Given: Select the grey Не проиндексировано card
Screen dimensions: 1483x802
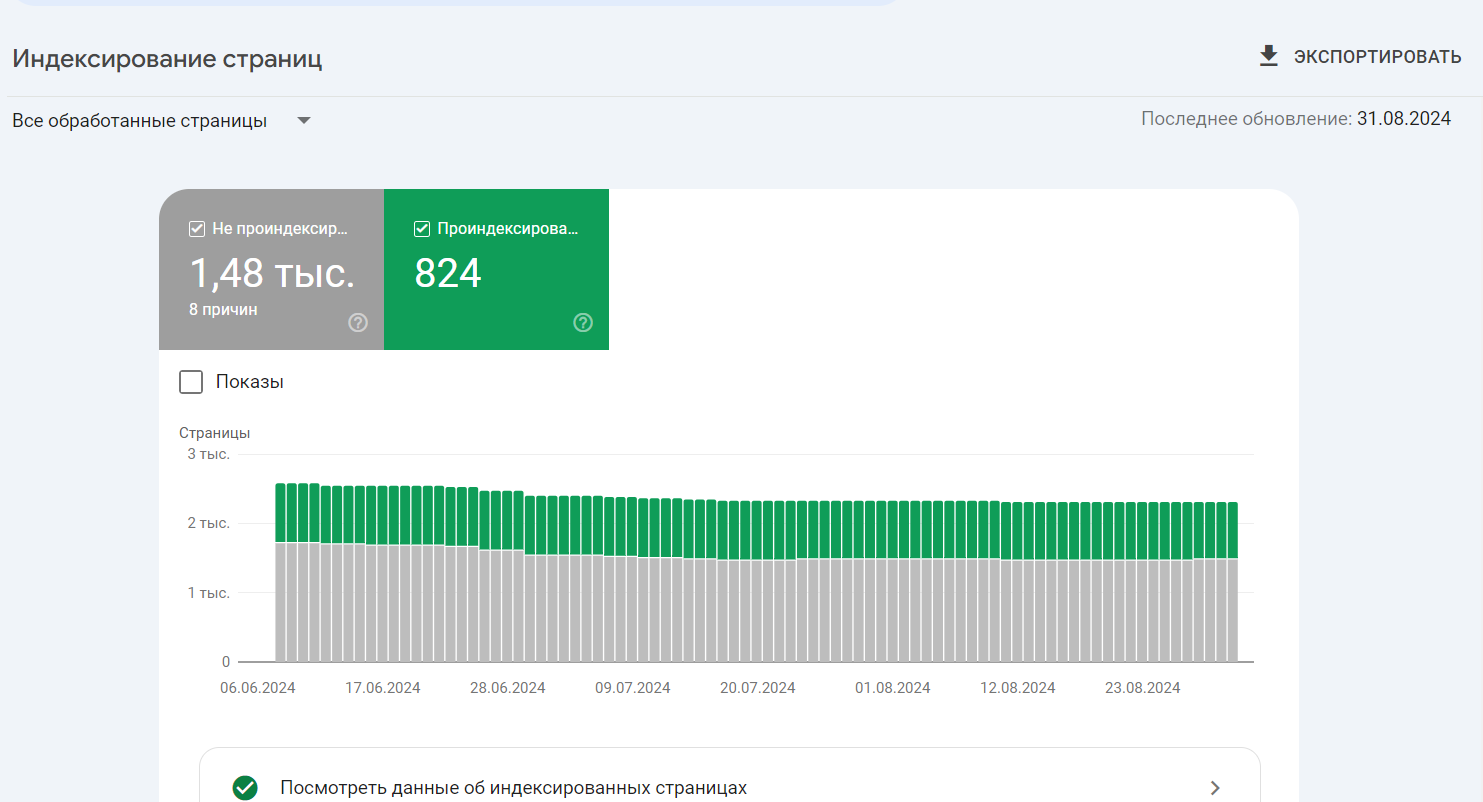Looking at the screenshot, I should (x=271, y=270).
